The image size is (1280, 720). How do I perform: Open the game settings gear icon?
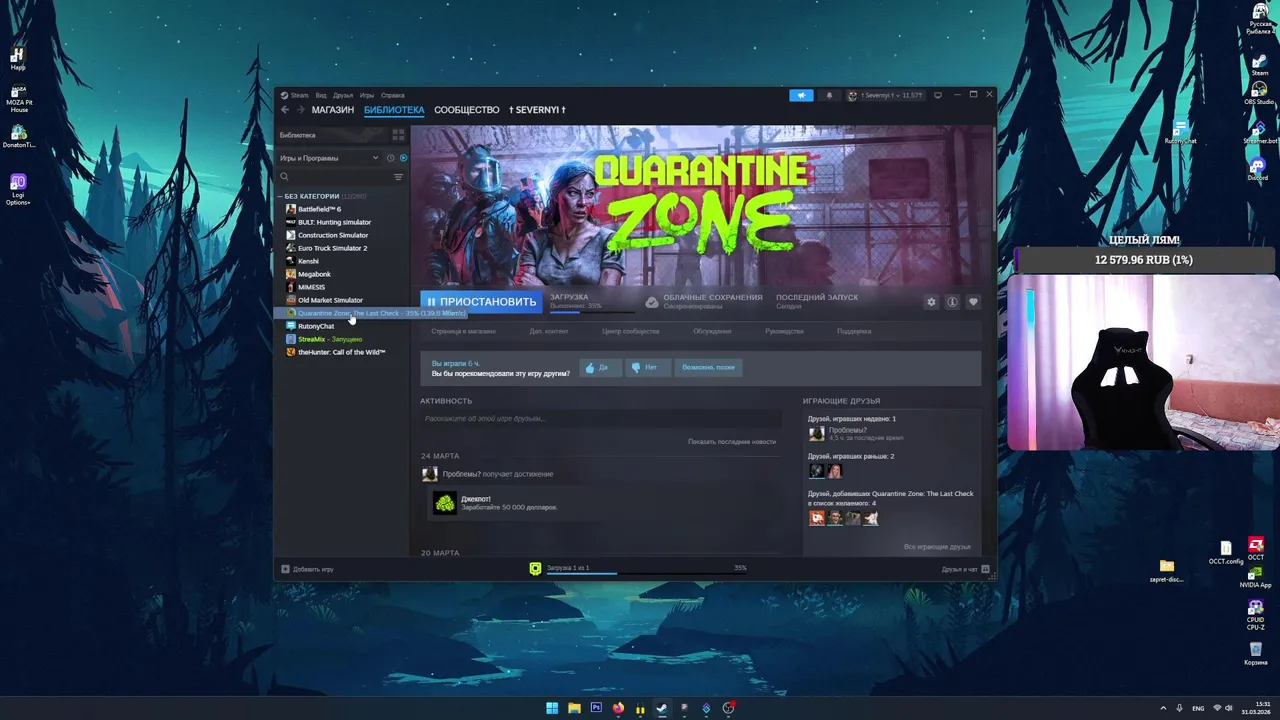(x=932, y=302)
